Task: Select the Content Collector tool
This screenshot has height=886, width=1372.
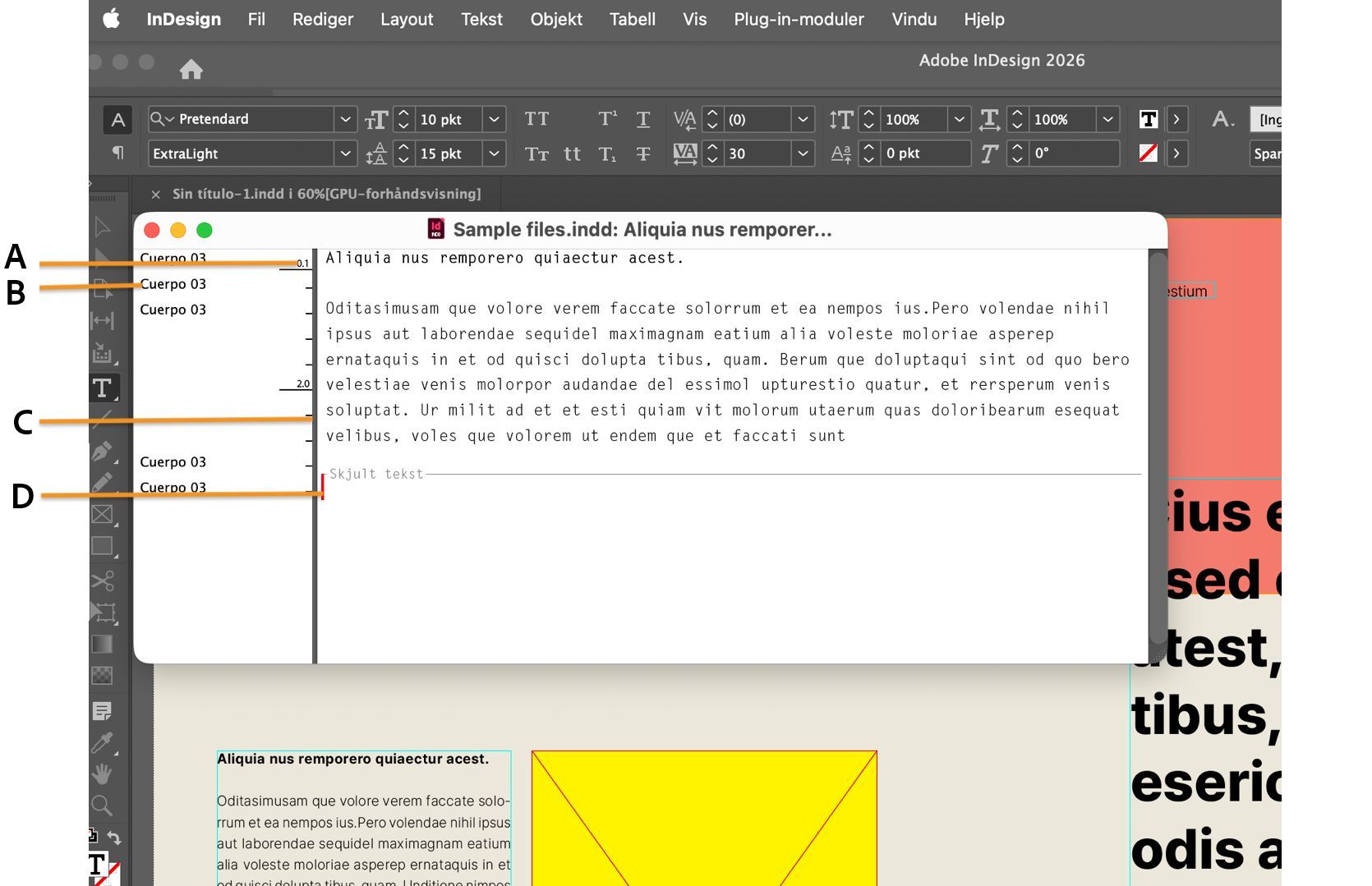Action: [103, 353]
